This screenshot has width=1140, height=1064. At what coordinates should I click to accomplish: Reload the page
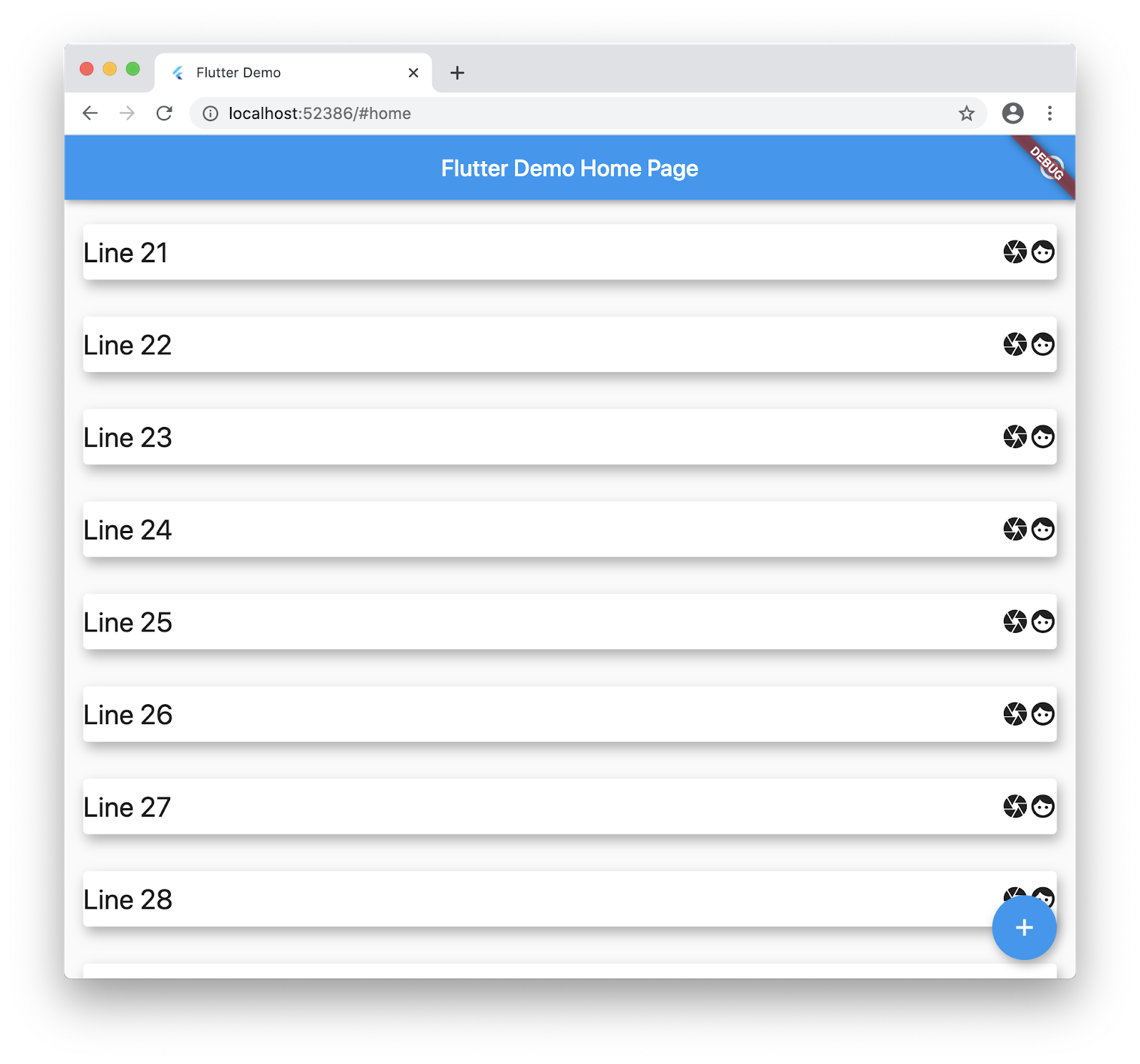[165, 113]
